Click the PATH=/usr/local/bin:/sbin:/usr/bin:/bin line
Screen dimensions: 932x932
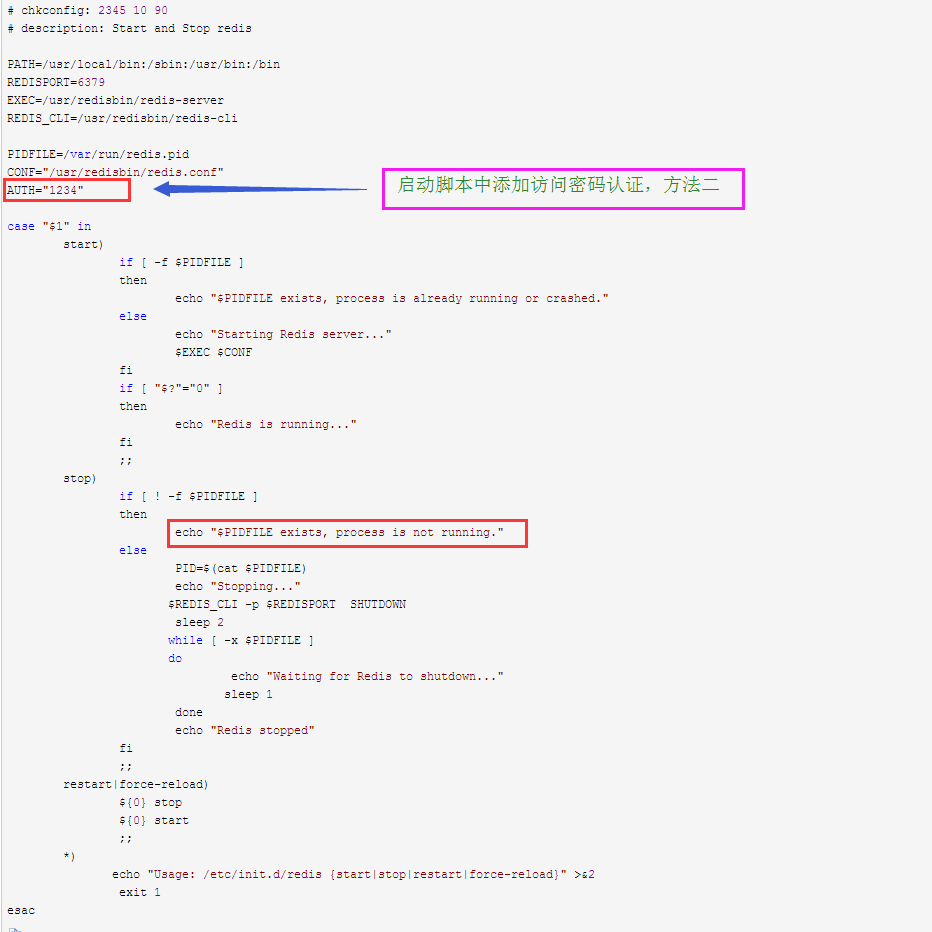coord(143,64)
